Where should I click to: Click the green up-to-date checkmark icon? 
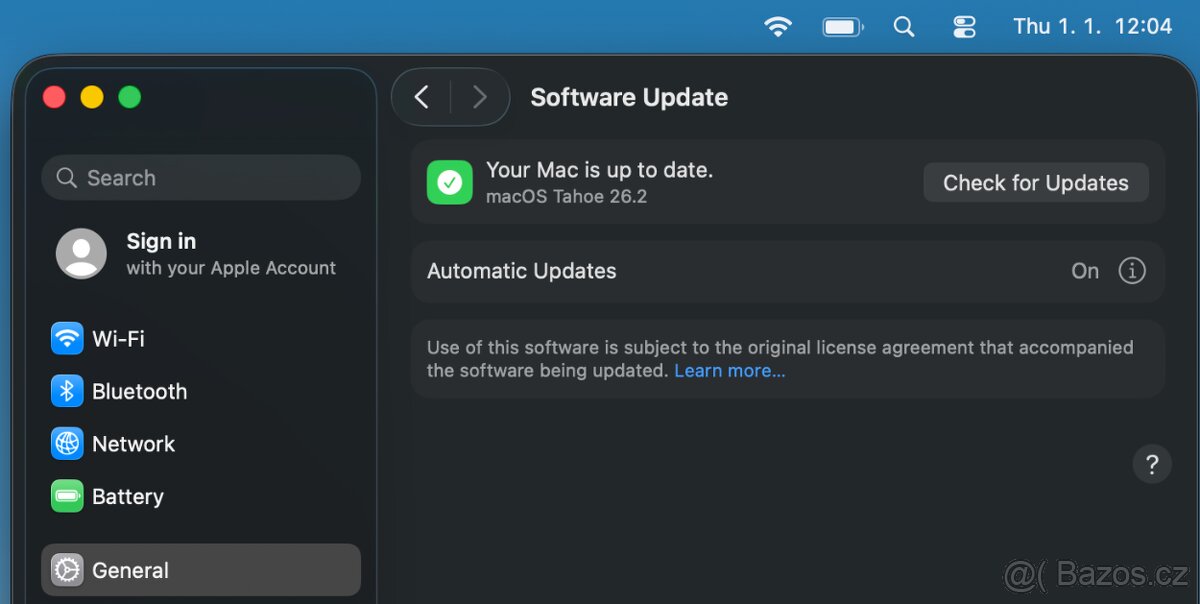coord(450,183)
